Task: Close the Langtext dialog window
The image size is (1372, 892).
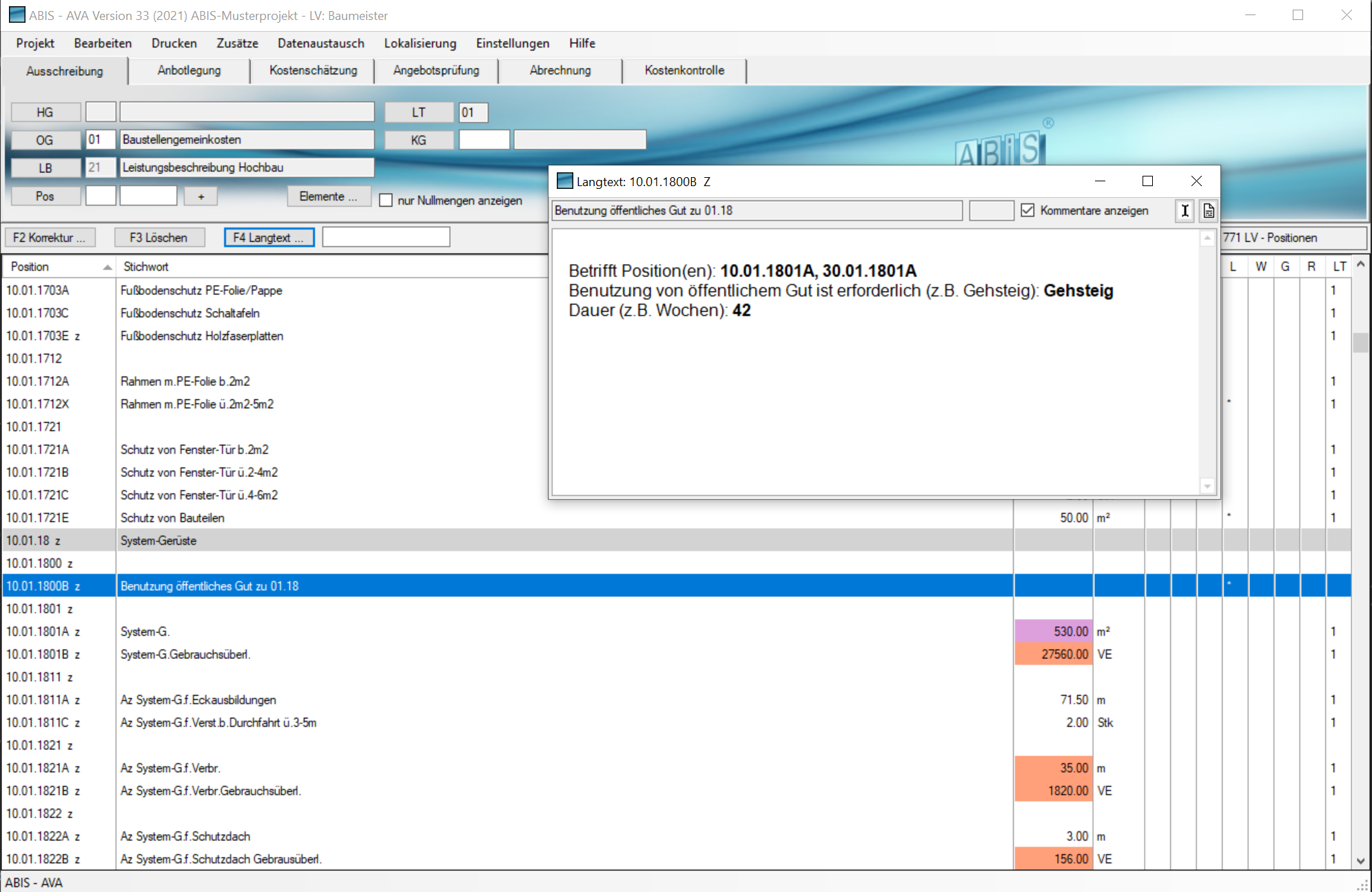Action: click(x=1196, y=181)
